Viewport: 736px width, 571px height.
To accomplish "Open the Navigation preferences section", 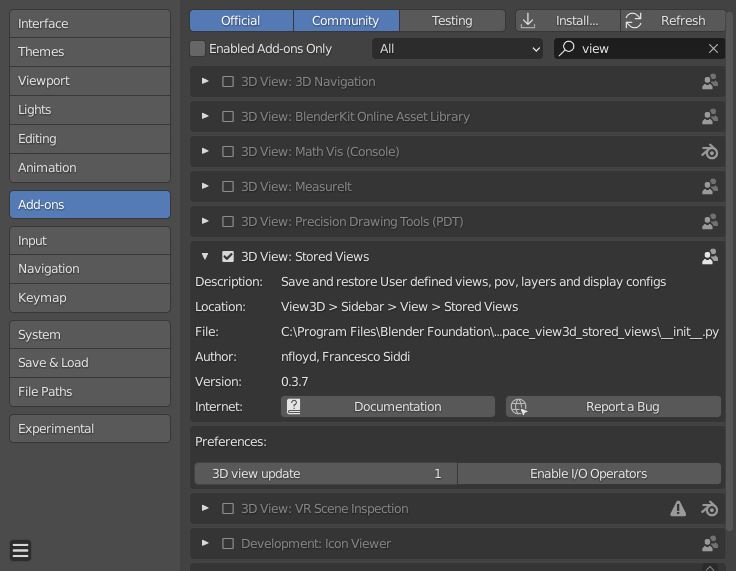I will [x=90, y=269].
